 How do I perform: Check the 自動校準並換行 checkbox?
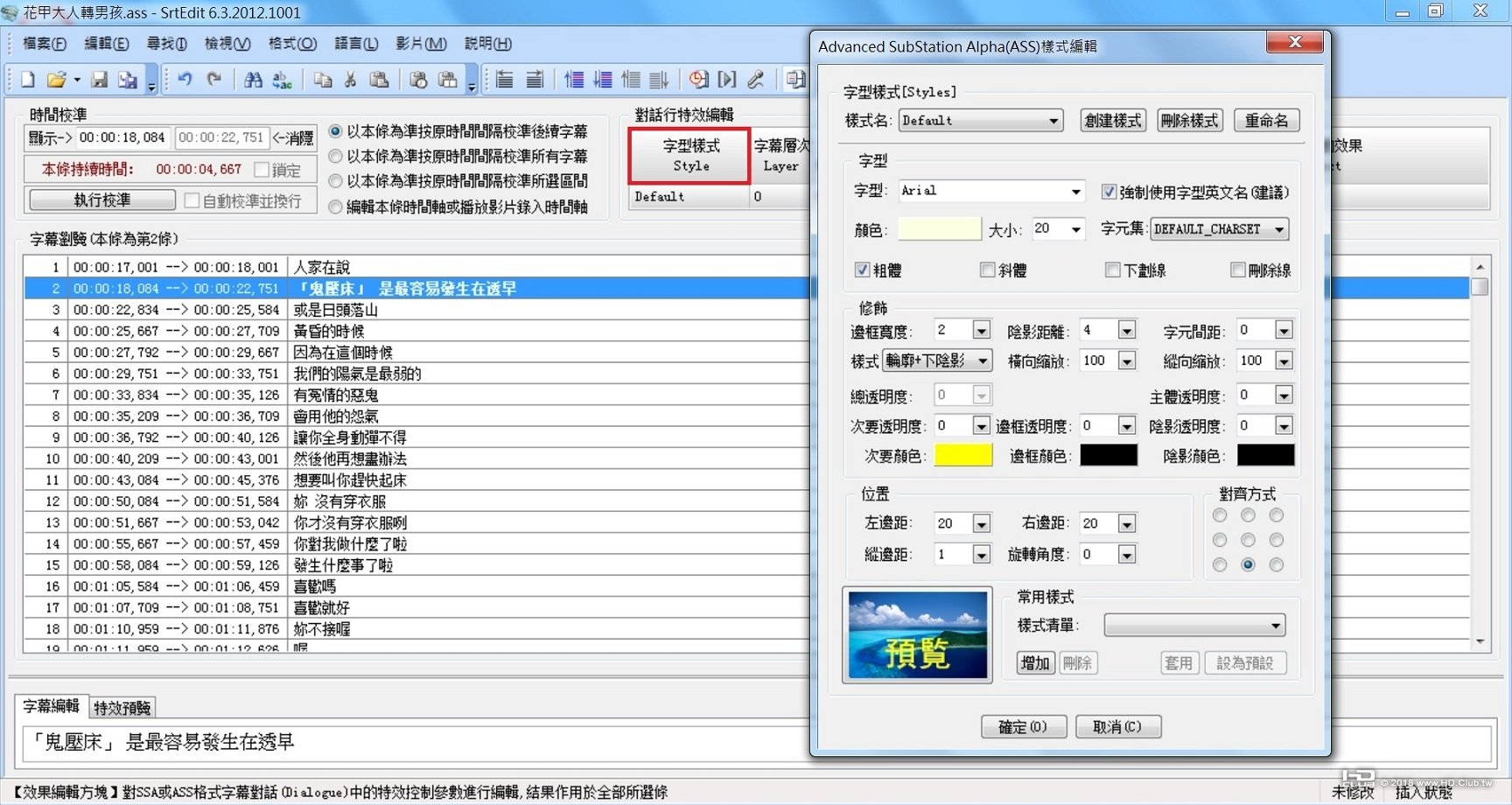(x=192, y=200)
